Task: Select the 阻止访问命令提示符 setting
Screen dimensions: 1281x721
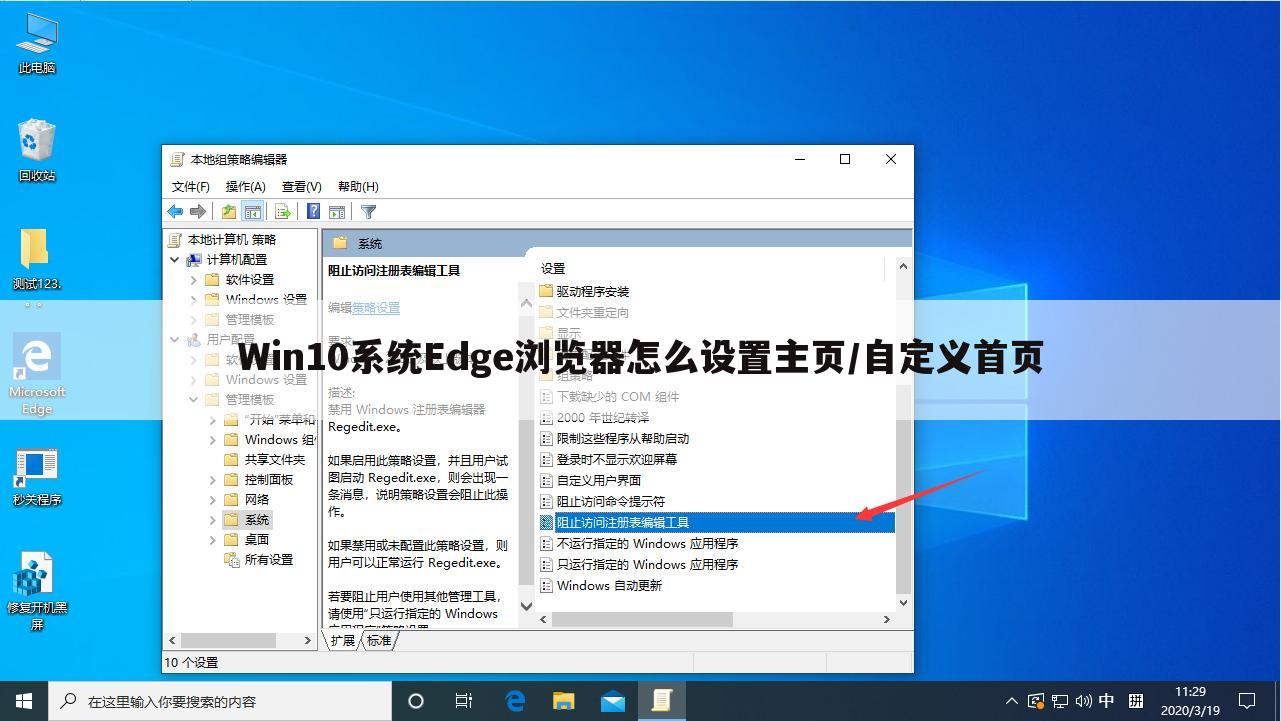Action: (610, 501)
